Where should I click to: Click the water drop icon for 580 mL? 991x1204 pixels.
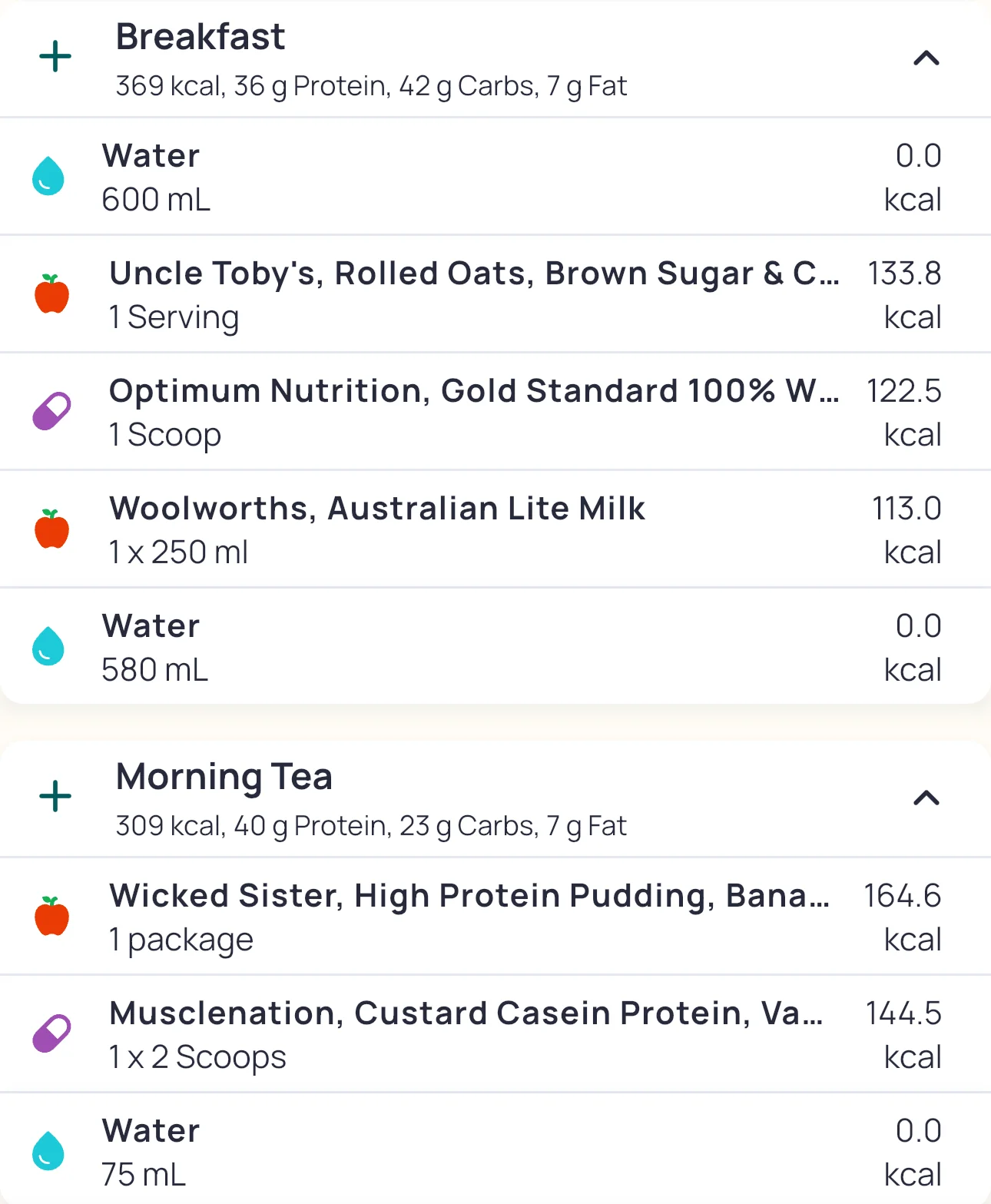coord(48,646)
